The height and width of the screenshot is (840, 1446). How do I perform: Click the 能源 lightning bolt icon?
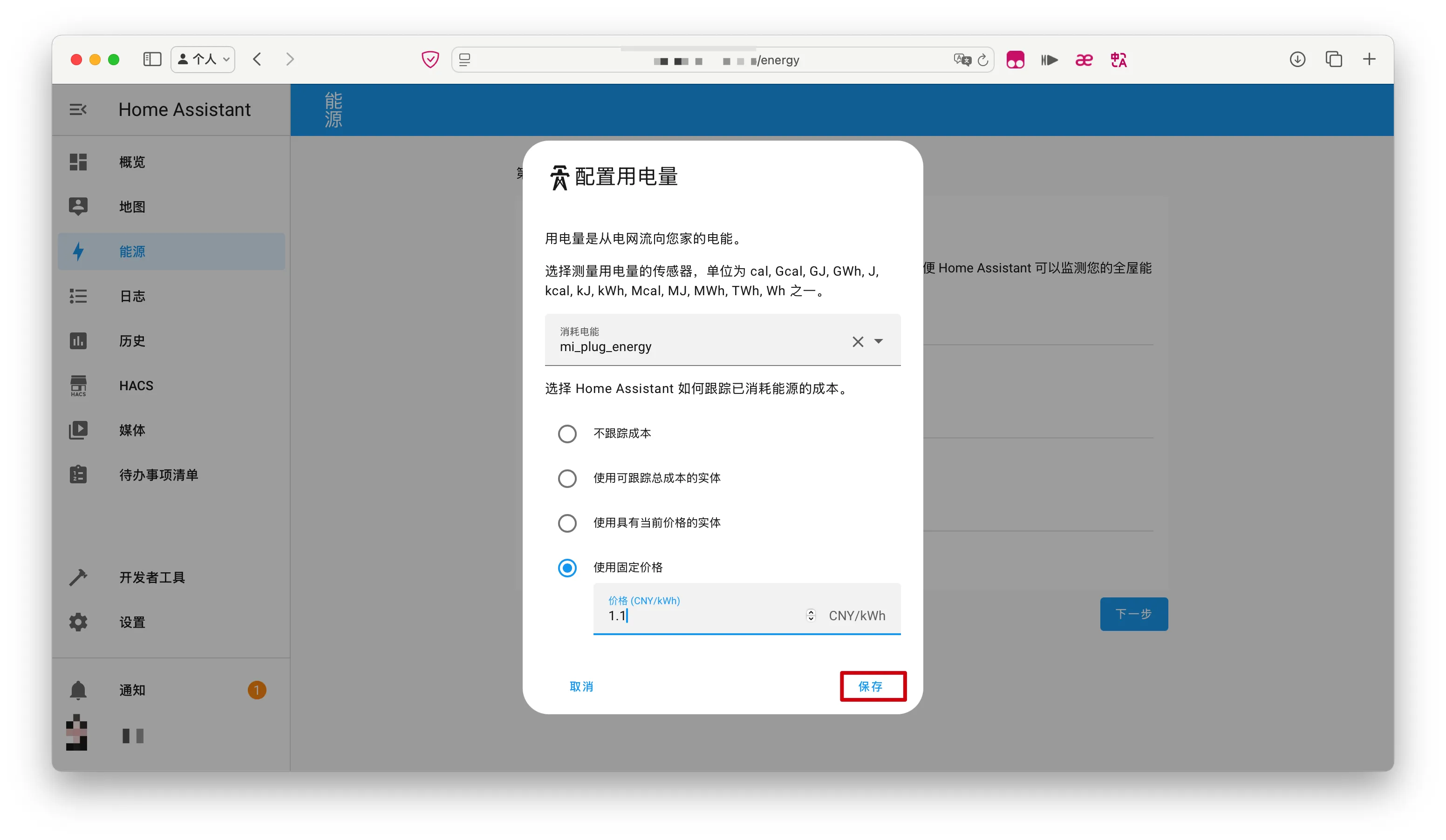point(78,251)
